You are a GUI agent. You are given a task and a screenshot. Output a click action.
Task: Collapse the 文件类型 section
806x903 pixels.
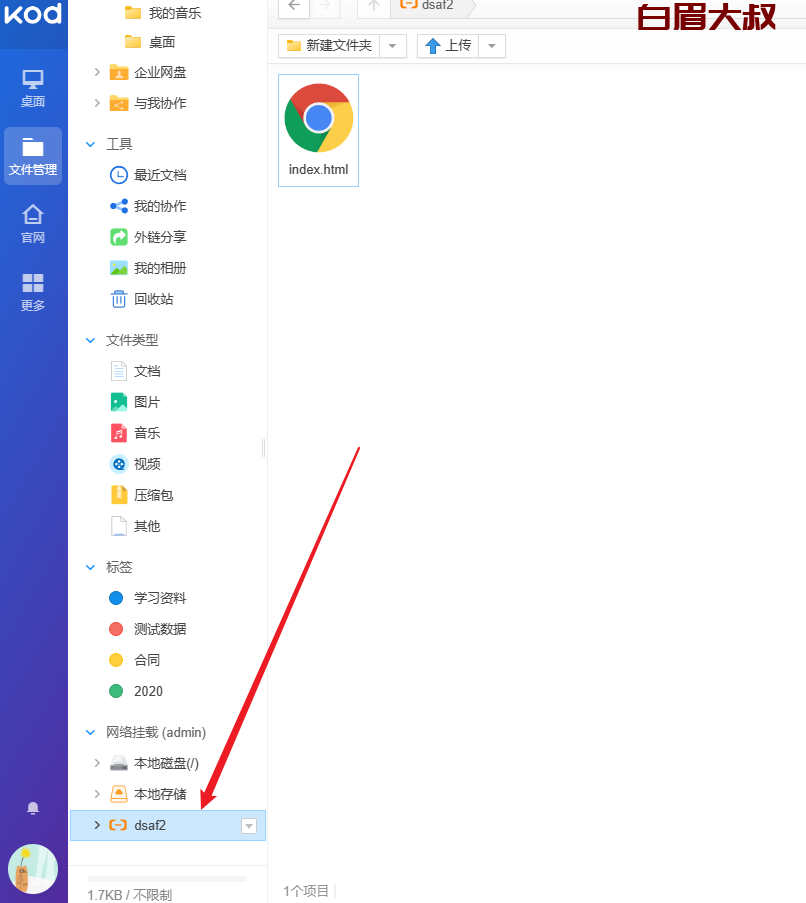[x=90, y=341]
